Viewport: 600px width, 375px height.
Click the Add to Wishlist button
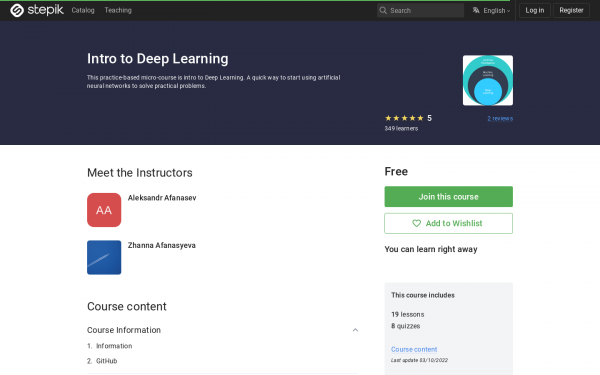tap(448, 223)
